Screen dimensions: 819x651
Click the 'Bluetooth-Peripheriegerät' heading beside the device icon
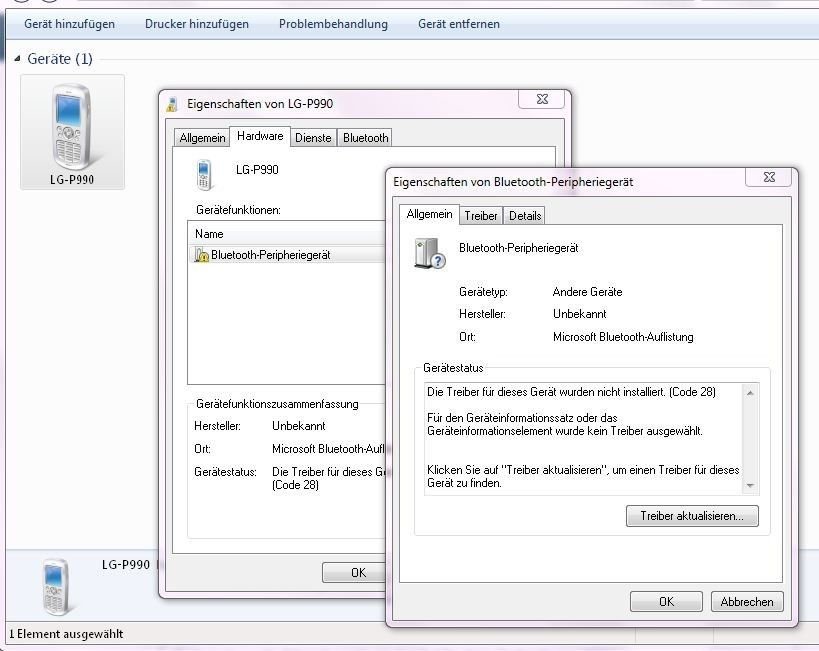519,248
